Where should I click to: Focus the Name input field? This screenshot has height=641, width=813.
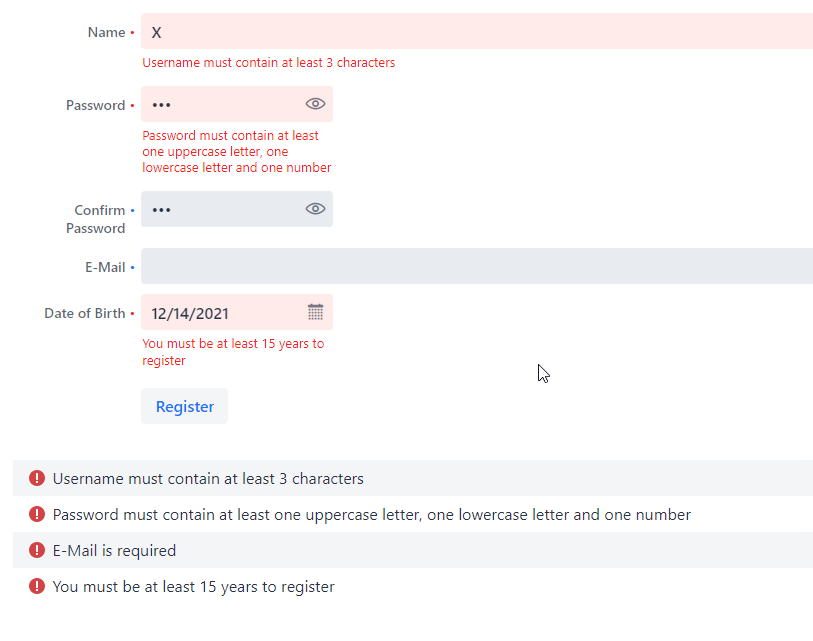(x=477, y=31)
